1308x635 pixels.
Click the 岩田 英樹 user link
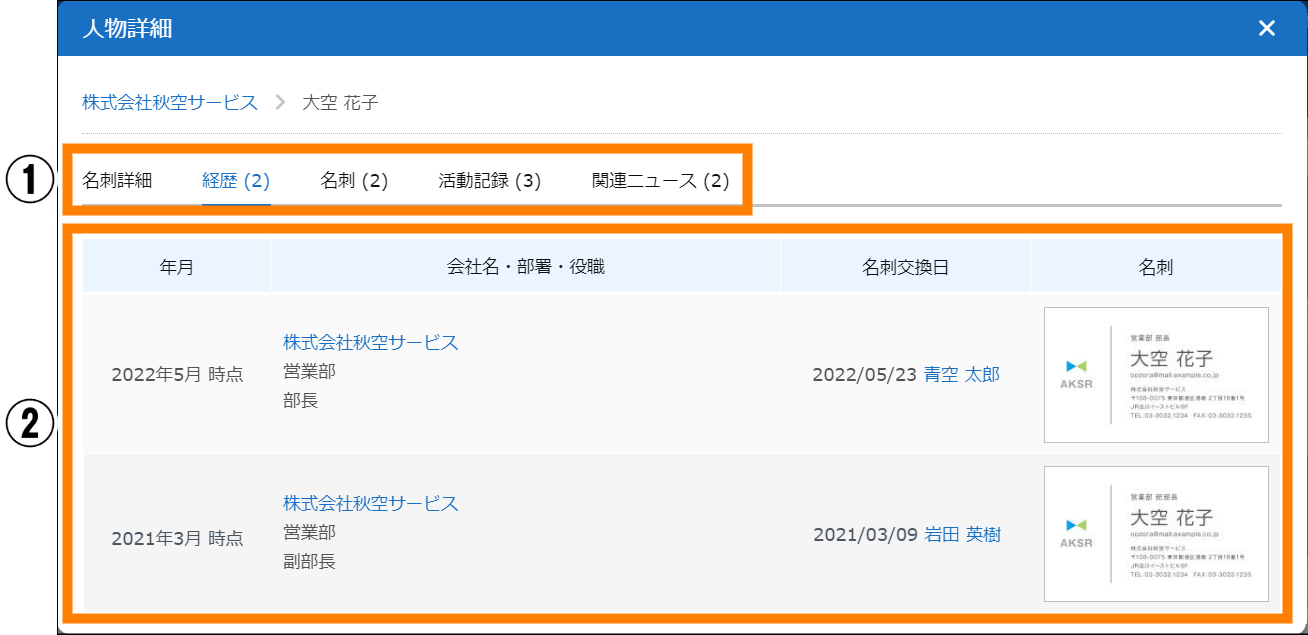961,534
